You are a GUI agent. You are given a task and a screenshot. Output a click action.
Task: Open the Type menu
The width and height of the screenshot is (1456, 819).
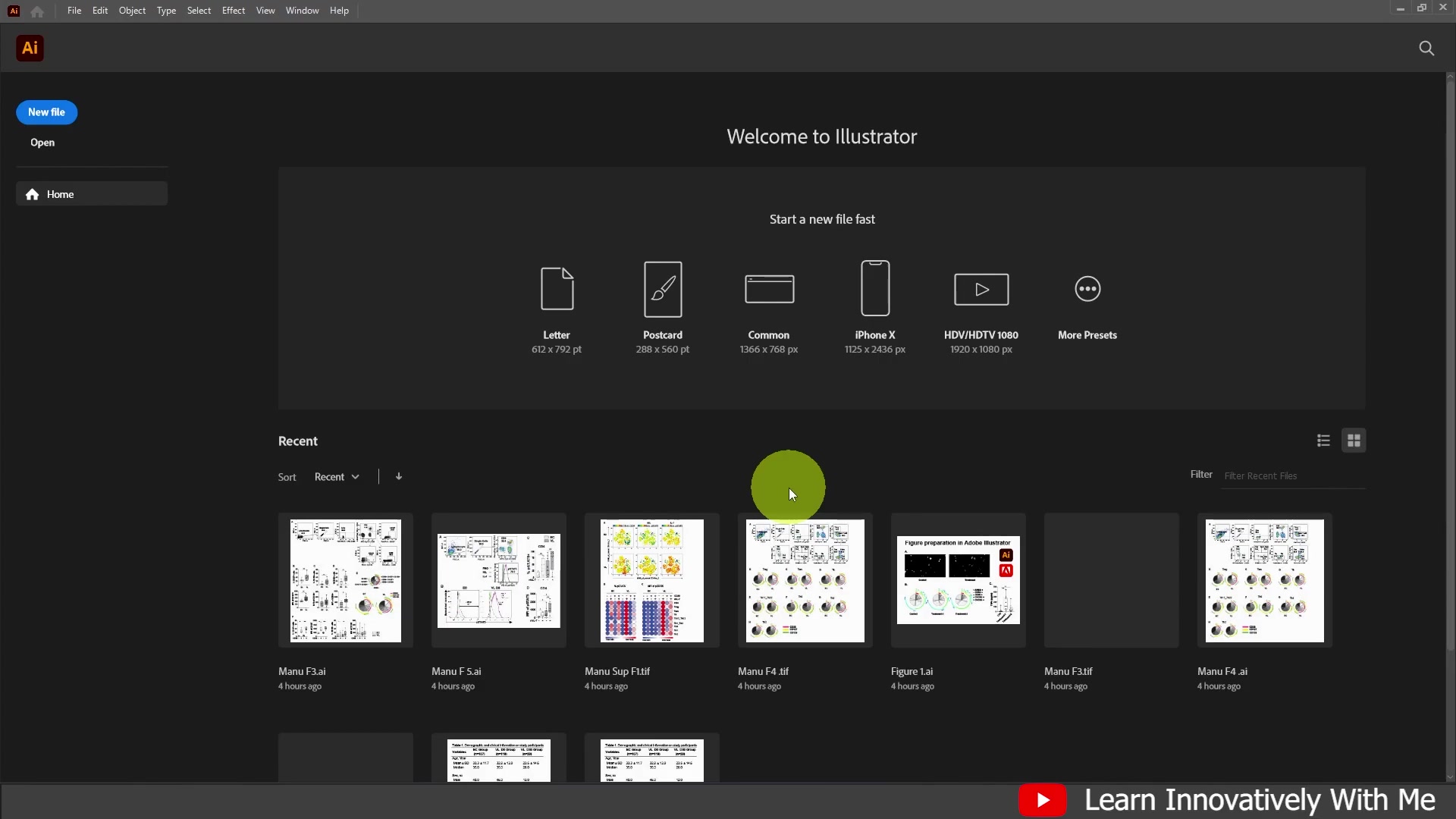pos(166,11)
